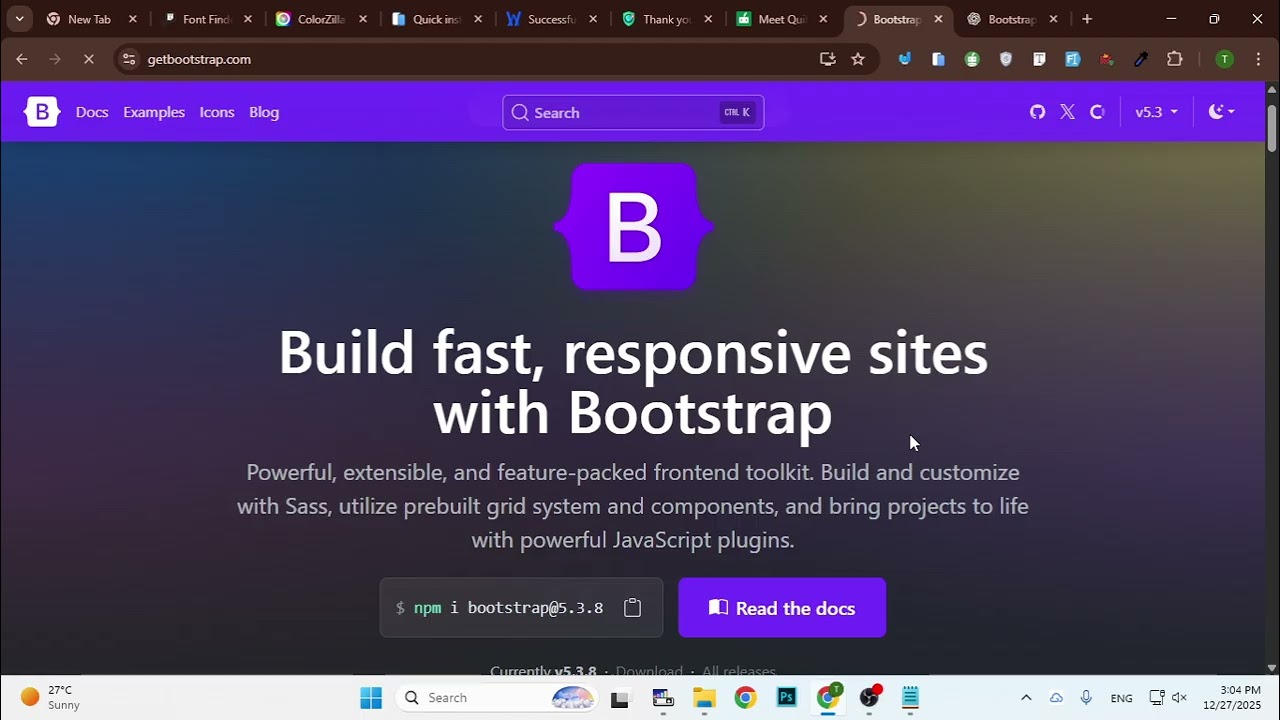1280x720 pixels.
Task: Open the Blog navbar link
Action: pyautogui.click(x=264, y=112)
